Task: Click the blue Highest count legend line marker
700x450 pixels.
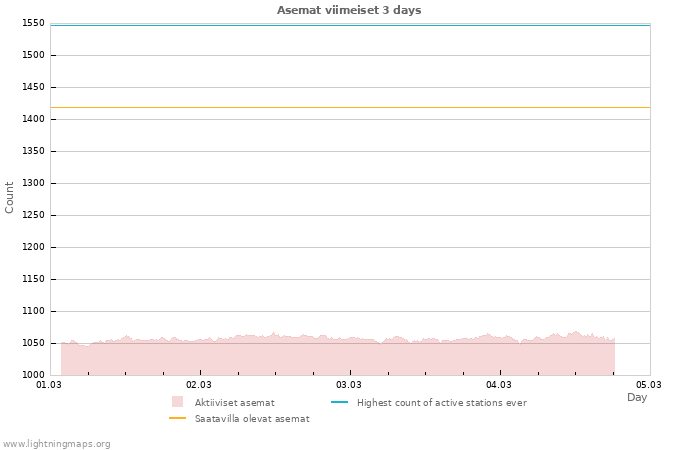Action: (339, 402)
